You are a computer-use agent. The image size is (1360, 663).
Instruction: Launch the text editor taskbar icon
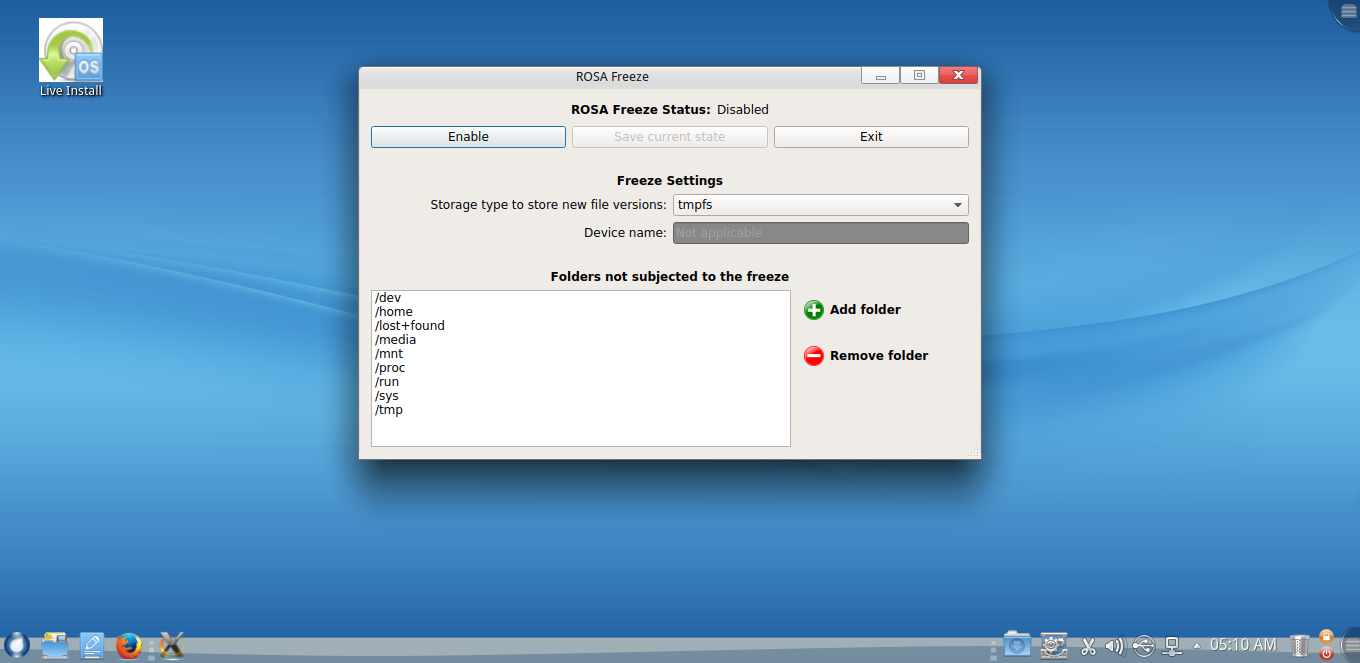pos(92,646)
